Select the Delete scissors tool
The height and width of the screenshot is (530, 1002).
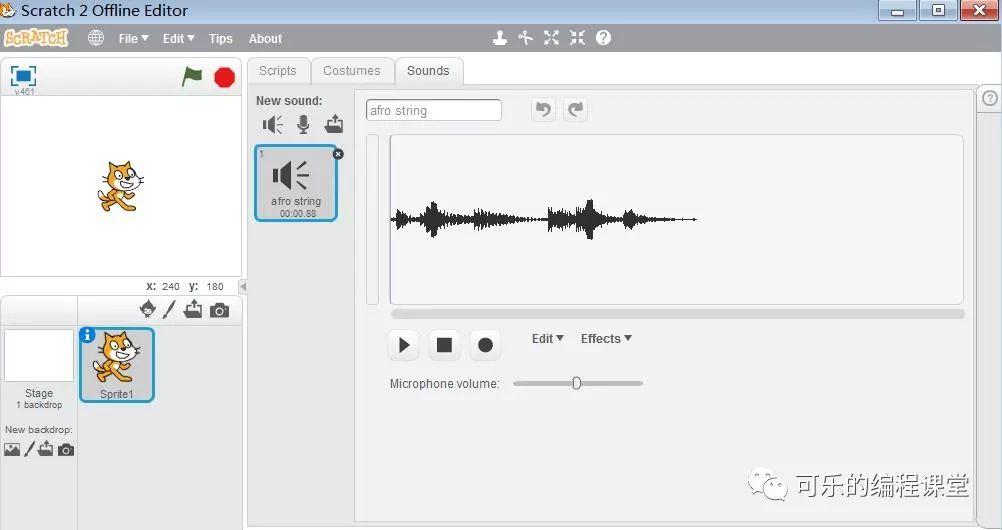525,38
